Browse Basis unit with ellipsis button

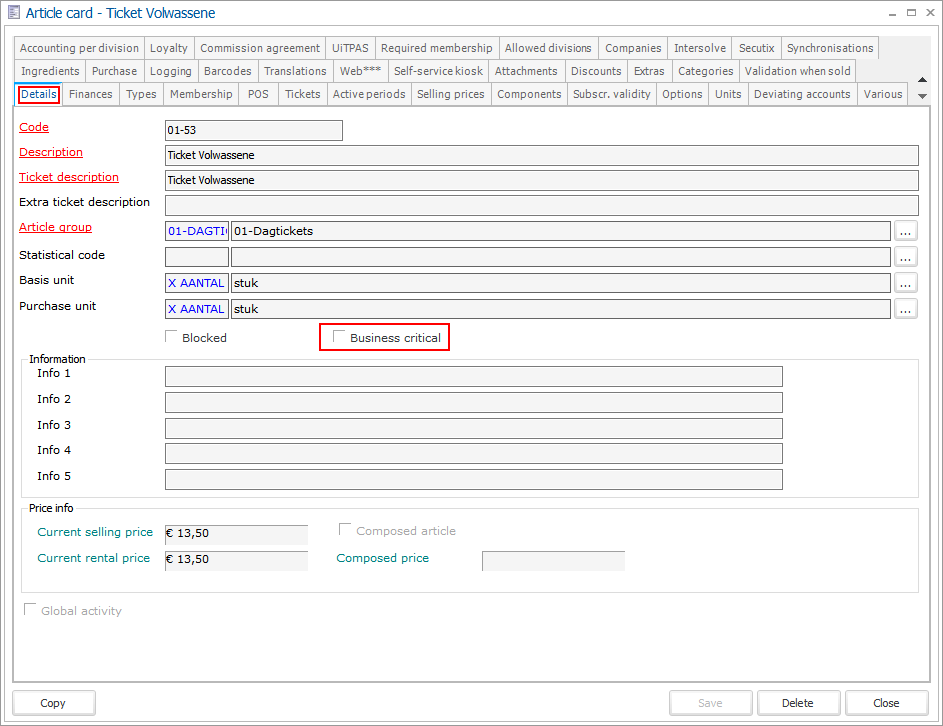[x=905, y=283]
